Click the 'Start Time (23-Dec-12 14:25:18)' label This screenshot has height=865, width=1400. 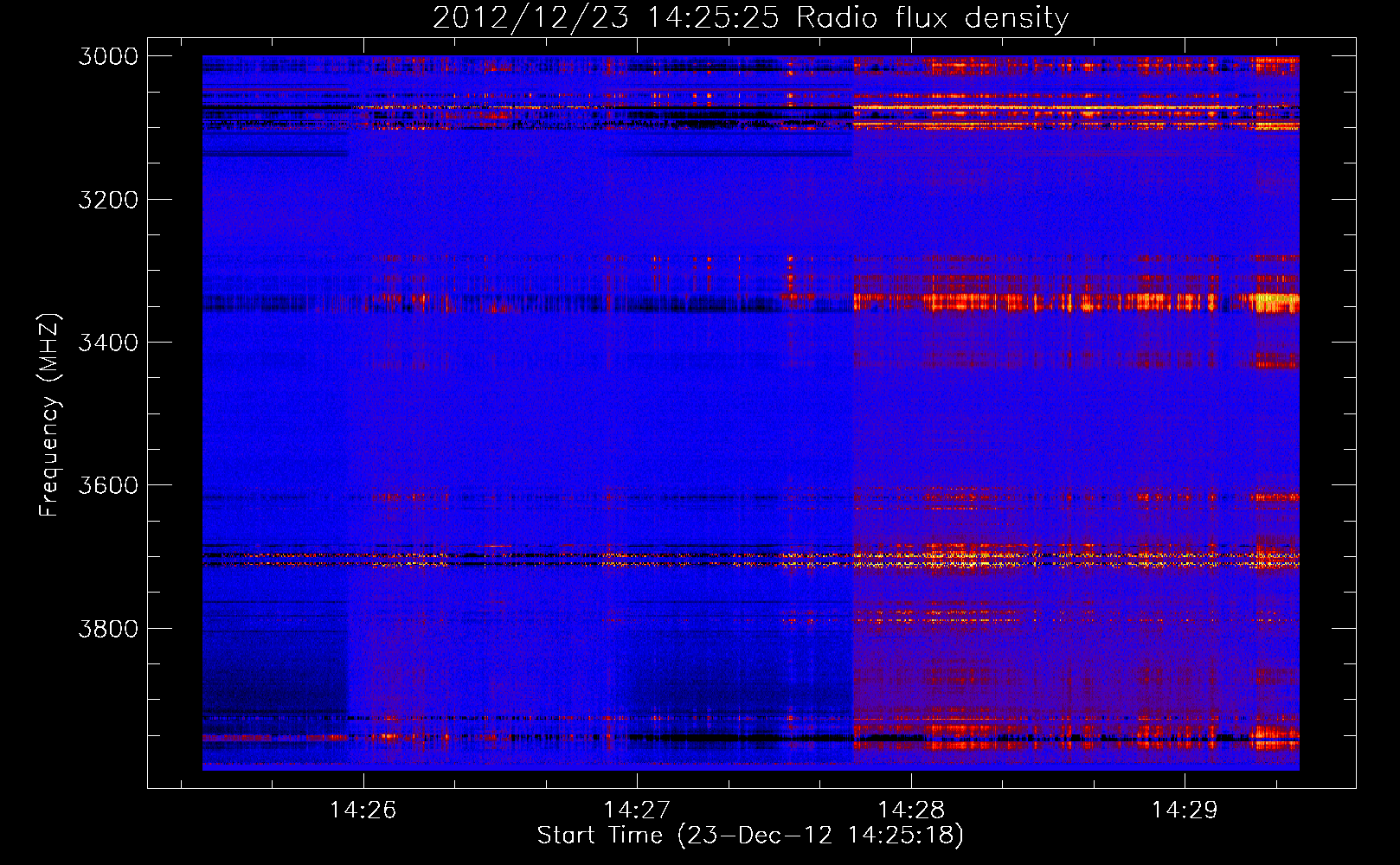[x=750, y=836]
